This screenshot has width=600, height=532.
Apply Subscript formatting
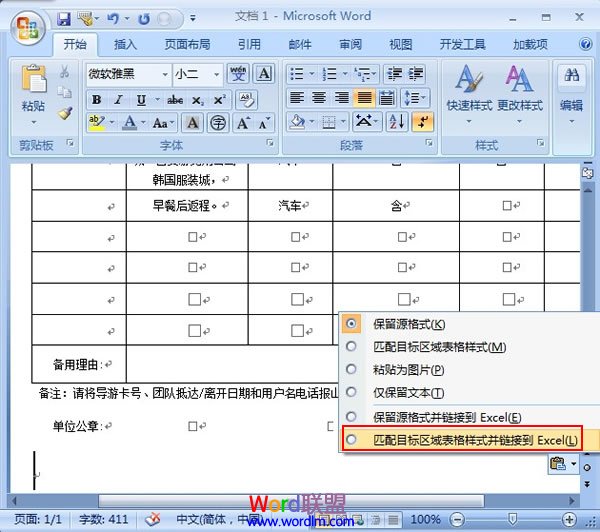tap(197, 100)
